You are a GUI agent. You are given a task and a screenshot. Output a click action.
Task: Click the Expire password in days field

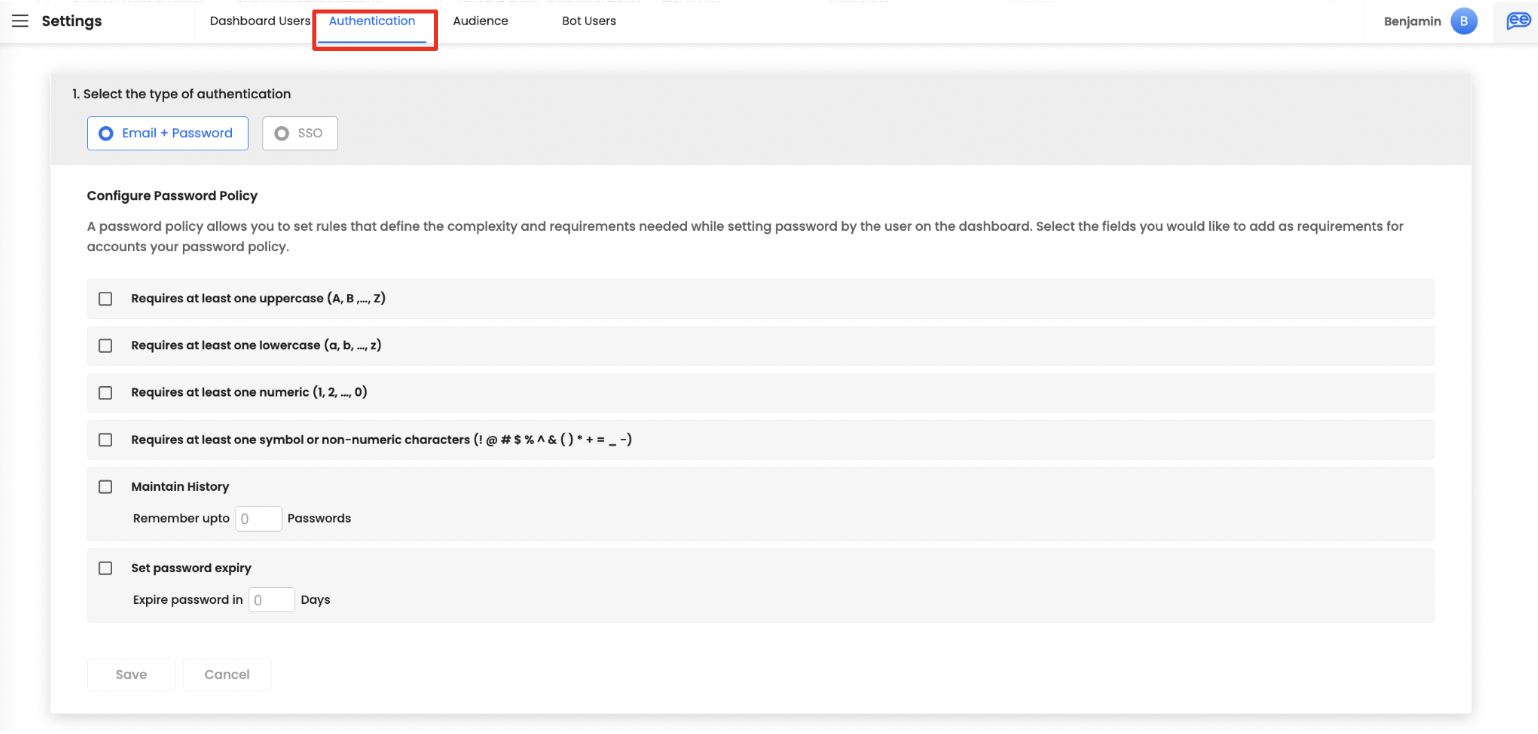[271, 600]
